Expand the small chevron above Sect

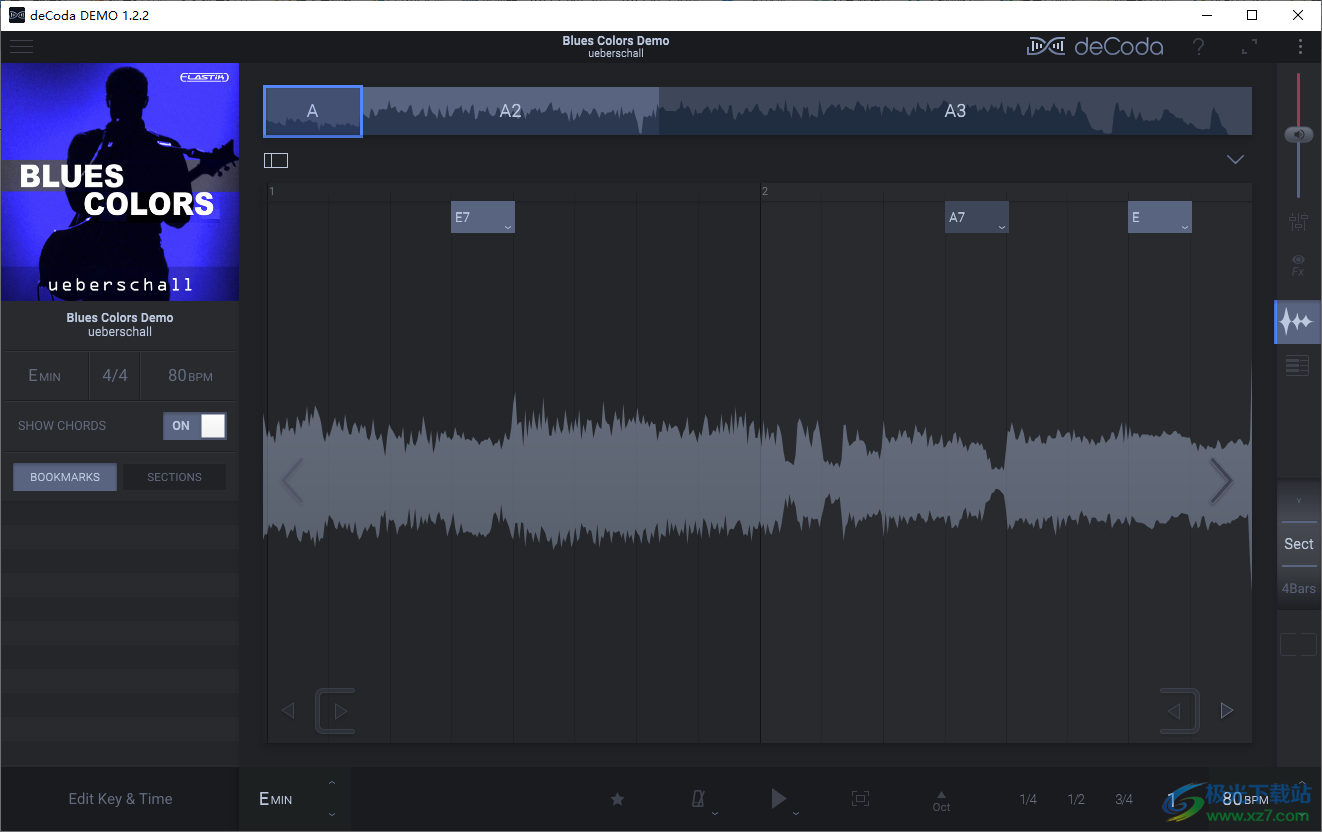[1299, 500]
